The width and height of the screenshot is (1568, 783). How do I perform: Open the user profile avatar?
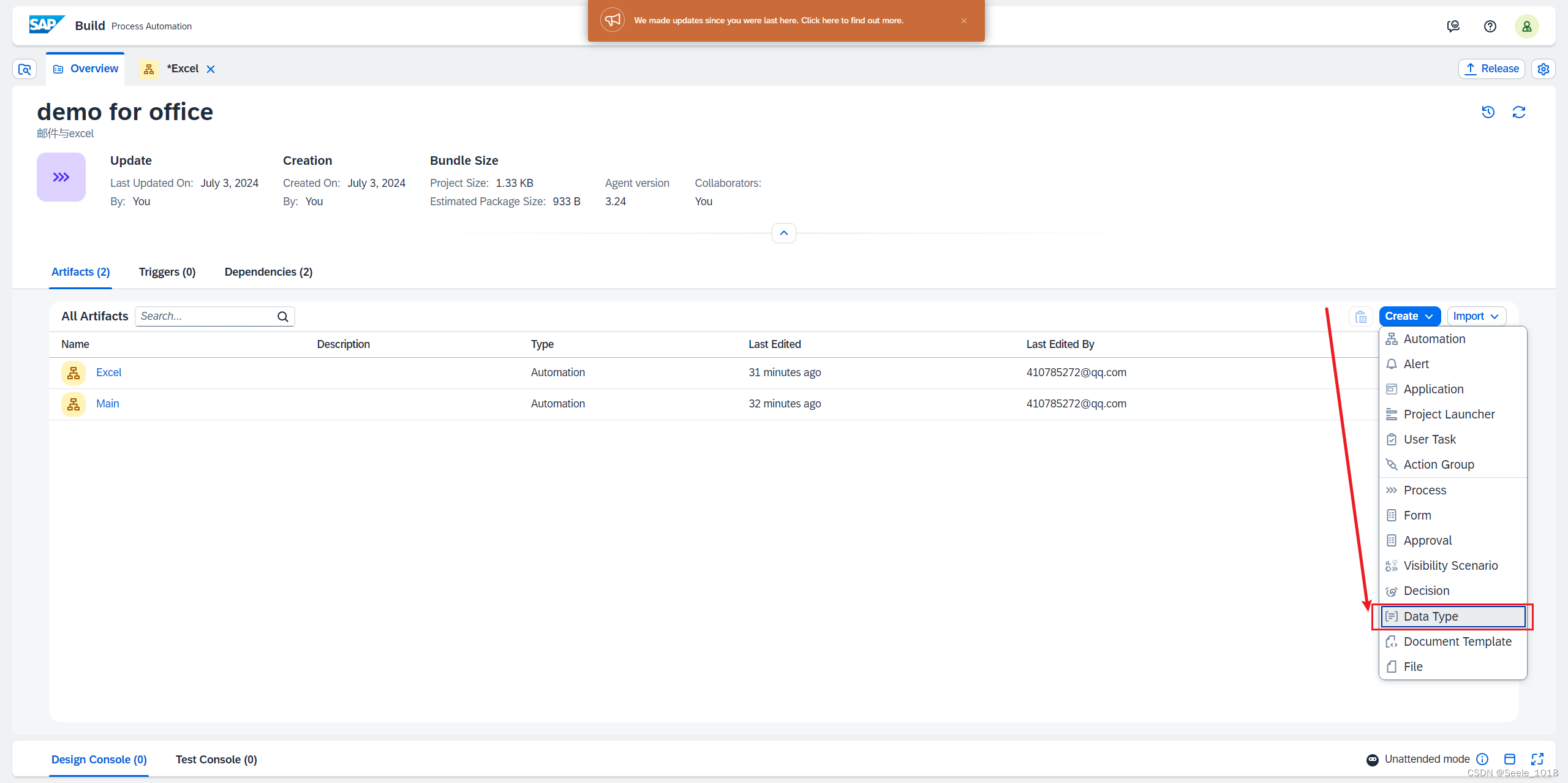(x=1526, y=26)
